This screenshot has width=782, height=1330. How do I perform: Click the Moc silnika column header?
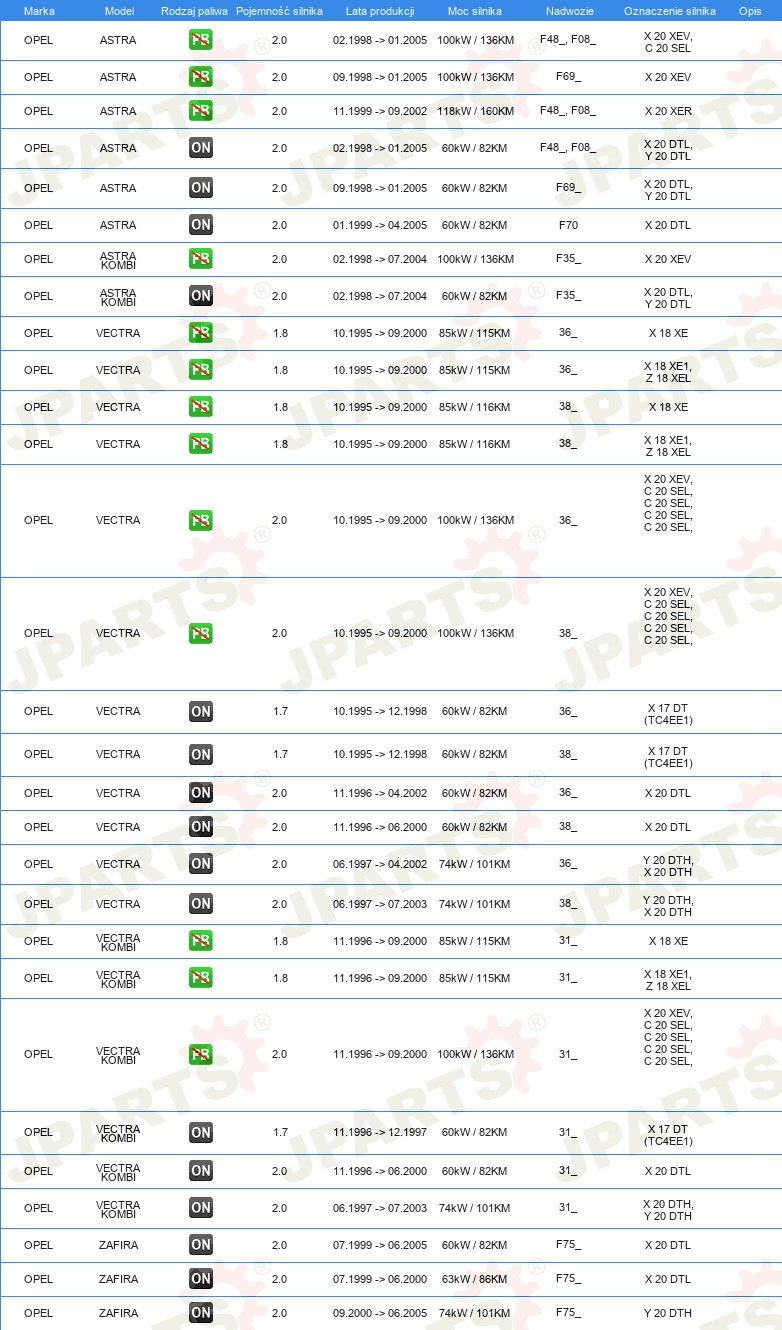pyautogui.click(x=475, y=11)
